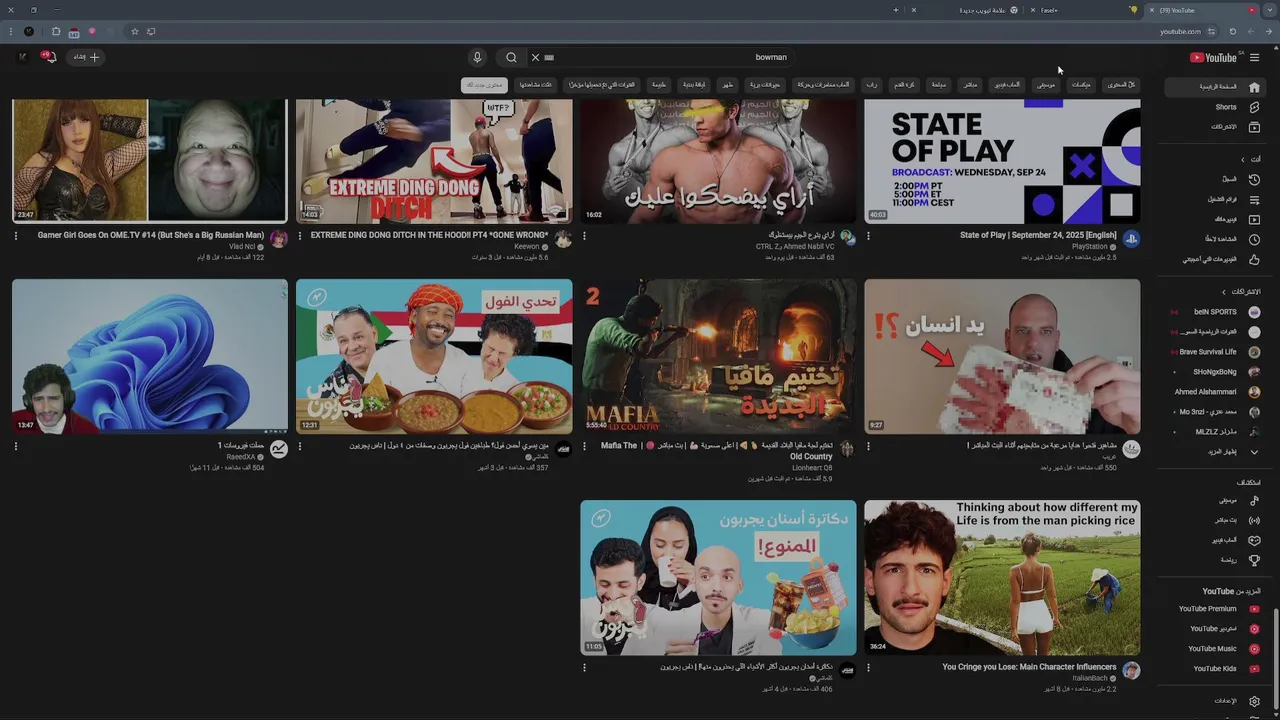
Task: Open Live broadcast explore icon
Action: click(1254, 520)
